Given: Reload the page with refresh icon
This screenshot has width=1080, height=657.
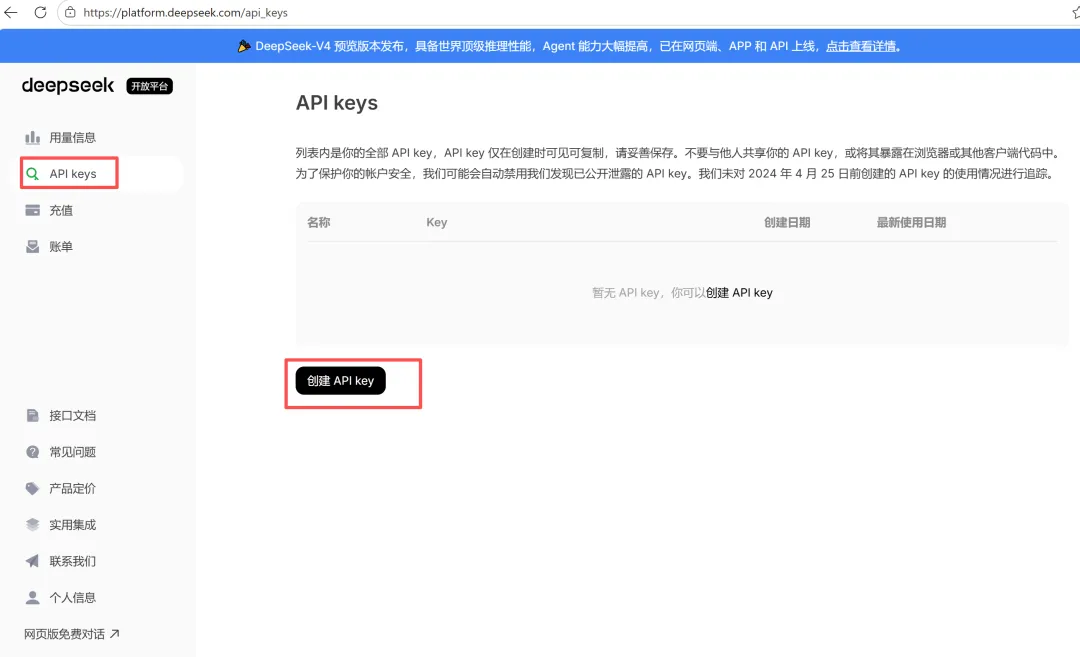Looking at the screenshot, I should point(41,12).
